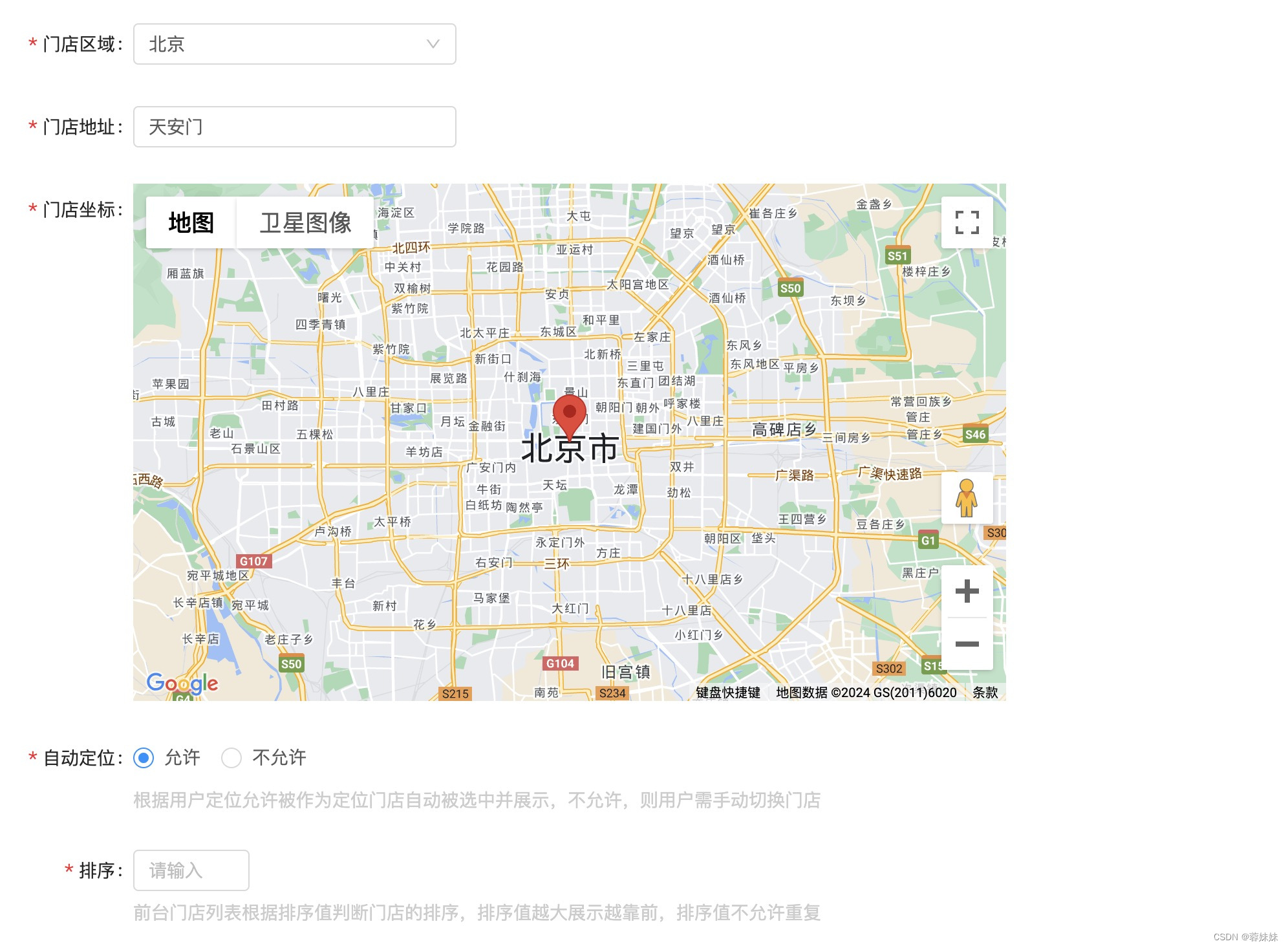Click the 苹果园 label on map

pyautogui.click(x=171, y=384)
